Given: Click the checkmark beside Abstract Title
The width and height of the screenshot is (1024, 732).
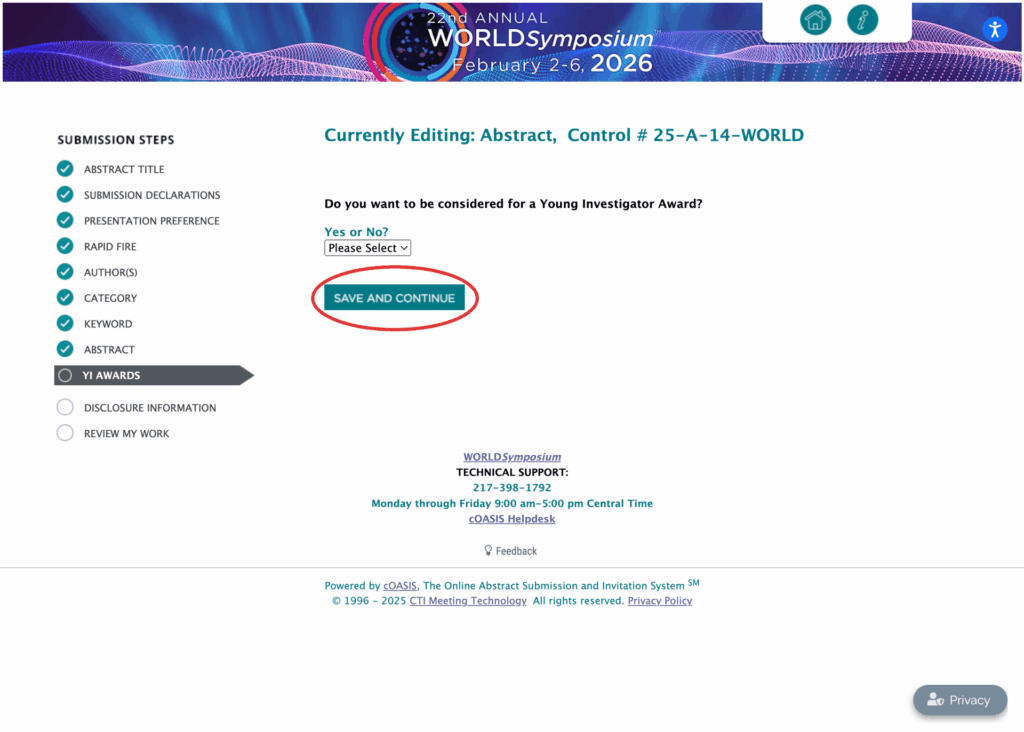Looking at the screenshot, I should click(65, 168).
